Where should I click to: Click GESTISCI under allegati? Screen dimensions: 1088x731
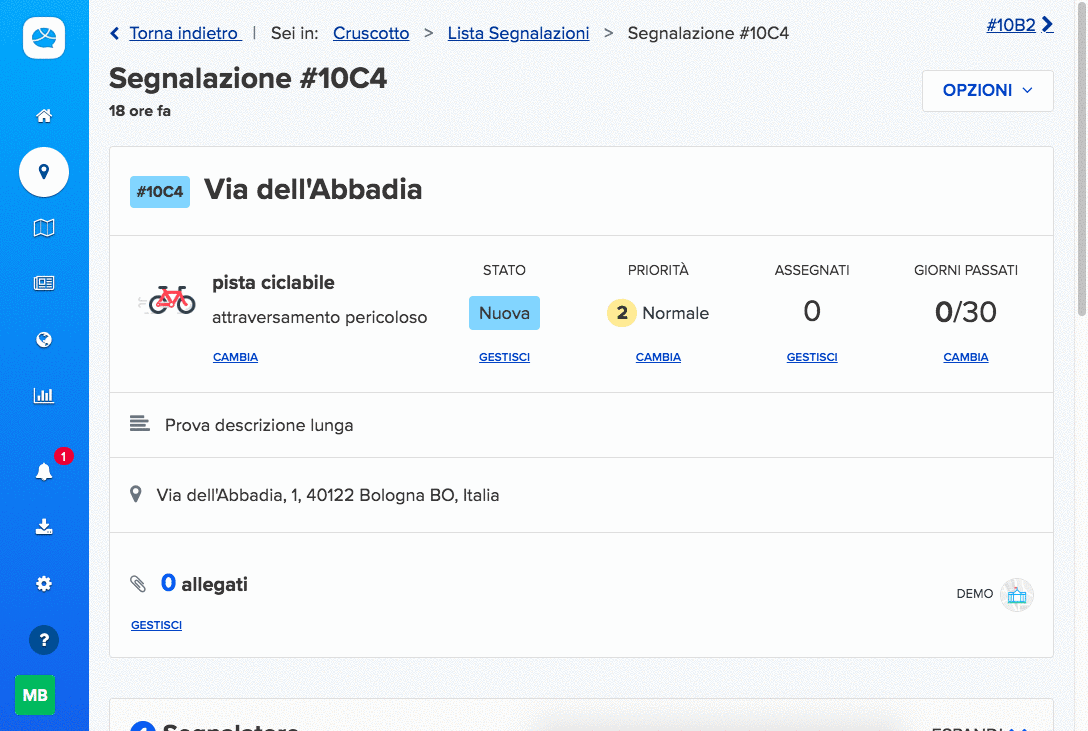click(x=156, y=625)
